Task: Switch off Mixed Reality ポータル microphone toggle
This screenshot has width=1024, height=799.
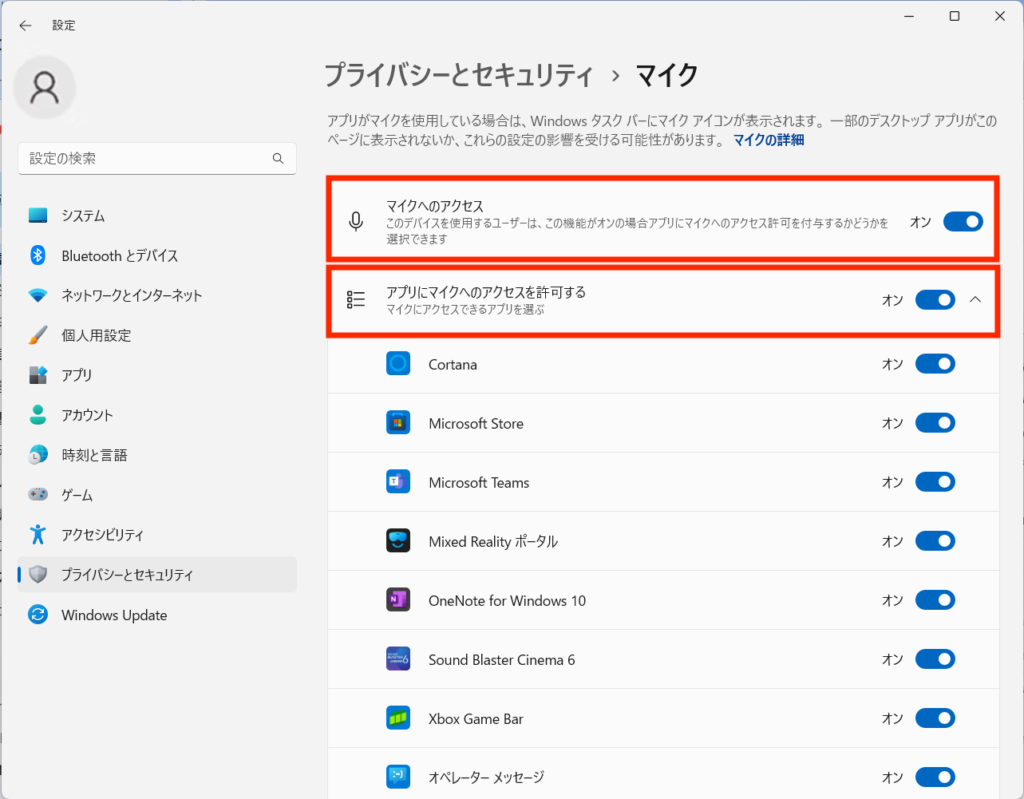Action: coord(935,541)
